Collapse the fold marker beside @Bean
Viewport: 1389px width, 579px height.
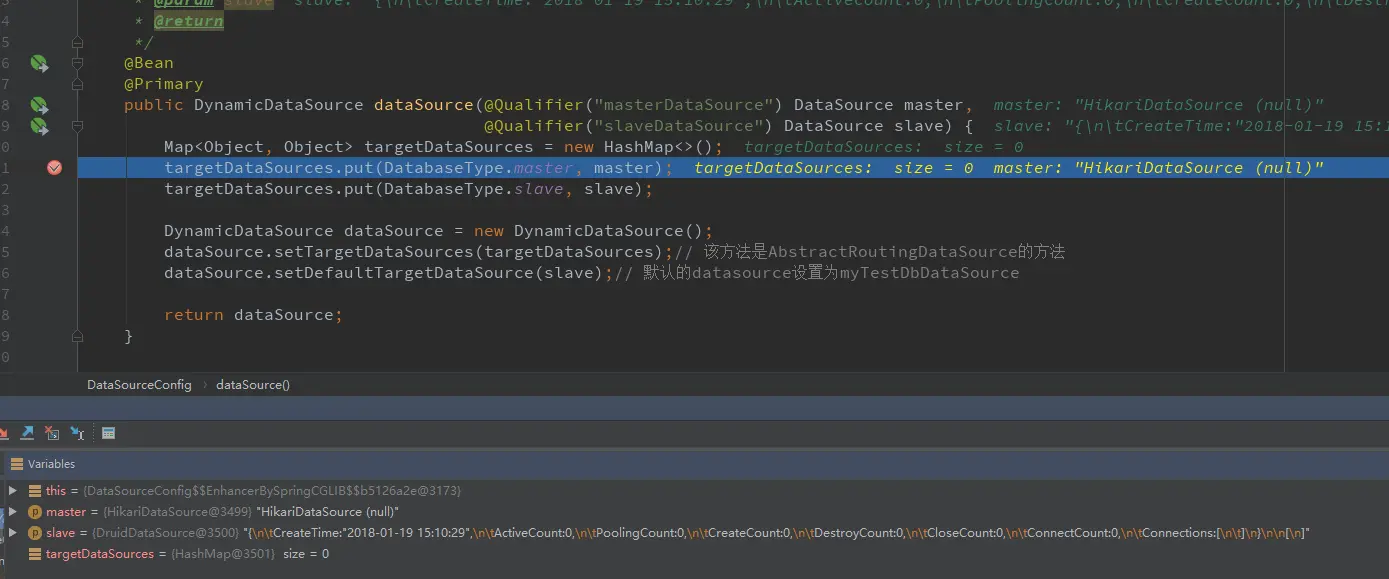point(77,63)
